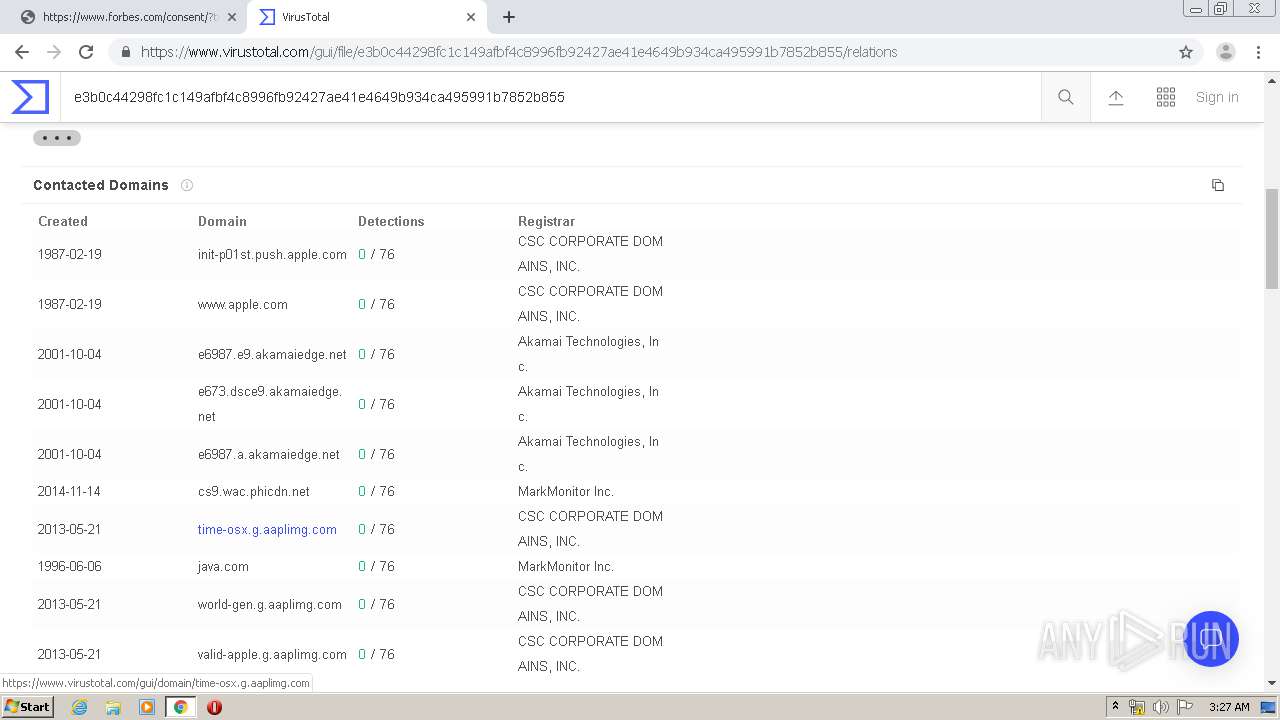Select the valid-apple.g.aaplimg.com domain
Image resolution: width=1280 pixels, height=720 pixels.
coord(272,654)
